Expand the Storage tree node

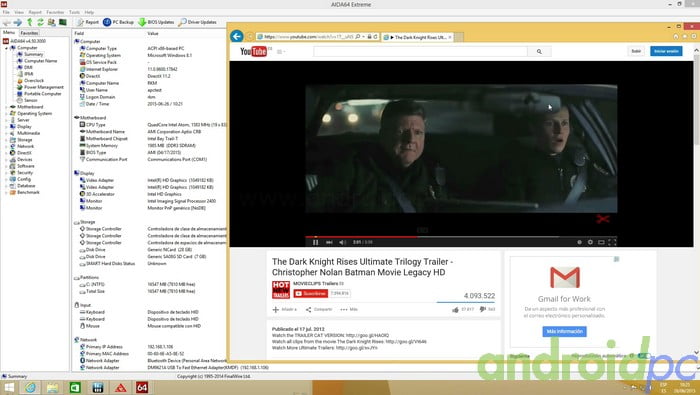pyautogui.click(x=6, y=140)
